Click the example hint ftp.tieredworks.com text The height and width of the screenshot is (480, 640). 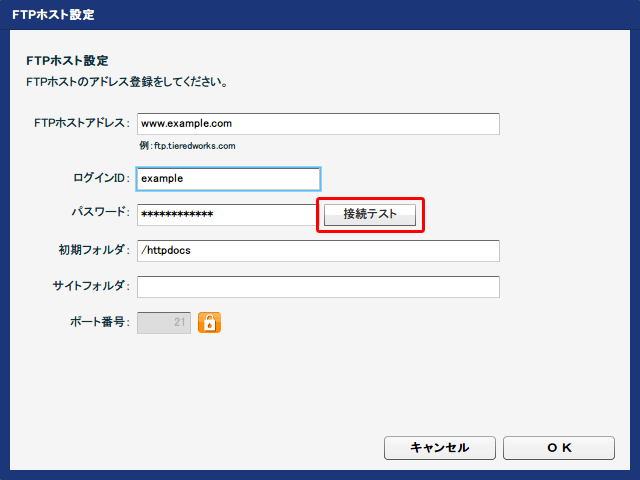pos(187,146)
